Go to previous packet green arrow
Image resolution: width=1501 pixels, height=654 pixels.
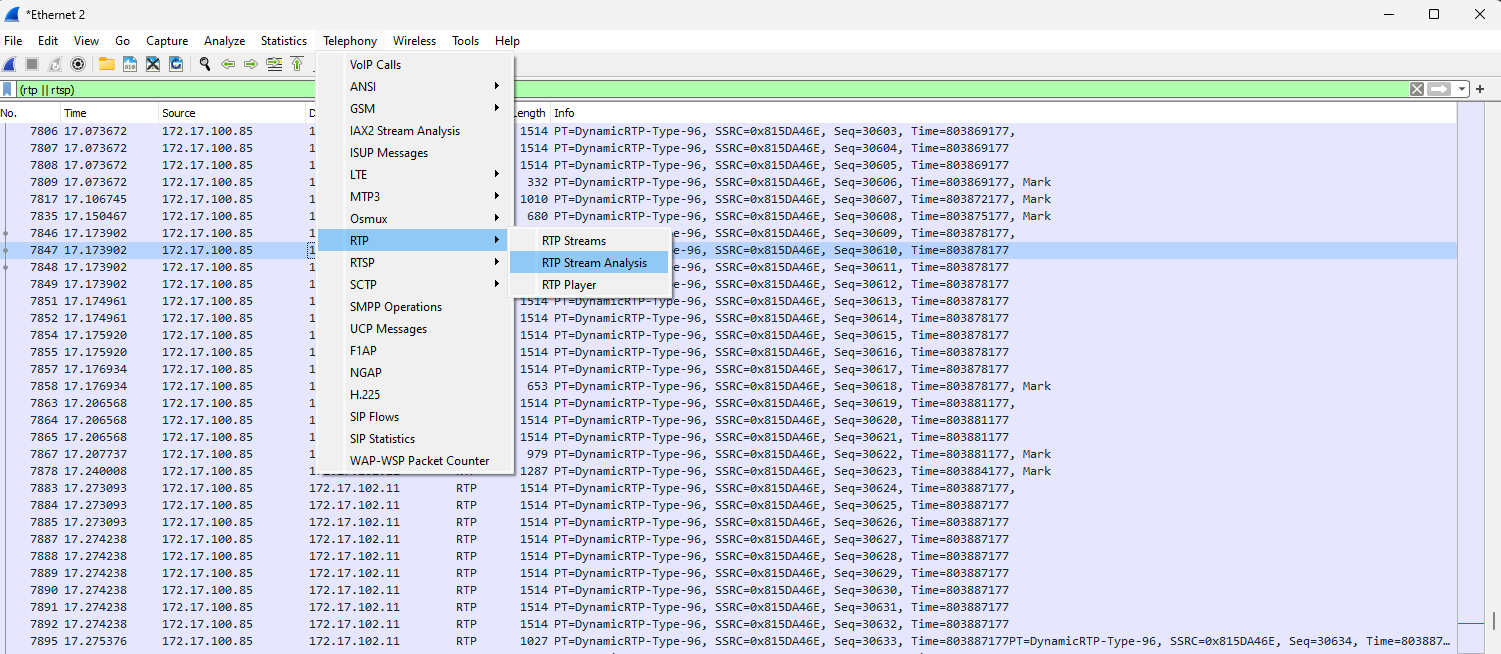228,64
